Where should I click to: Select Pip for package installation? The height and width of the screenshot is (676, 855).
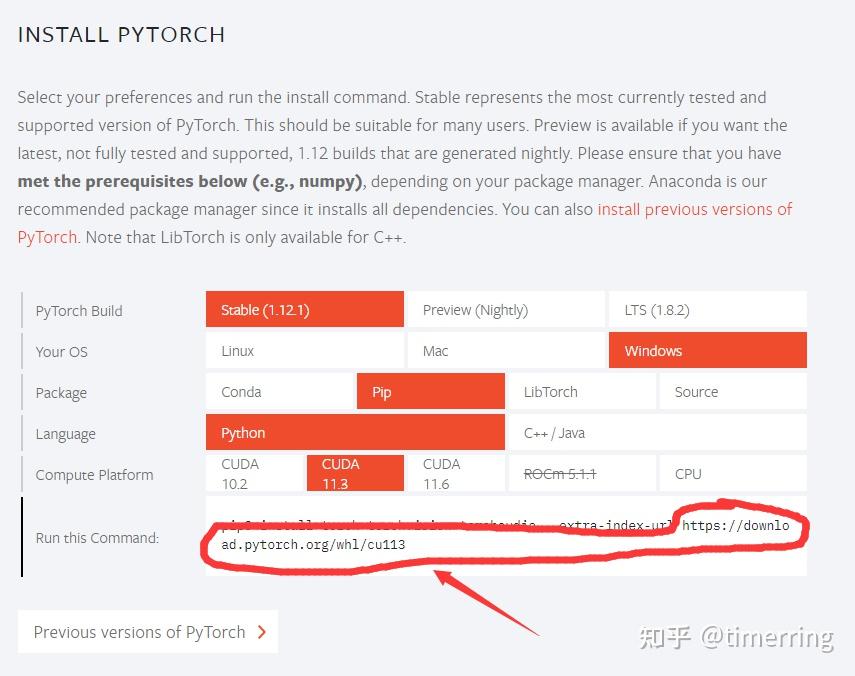430,391
